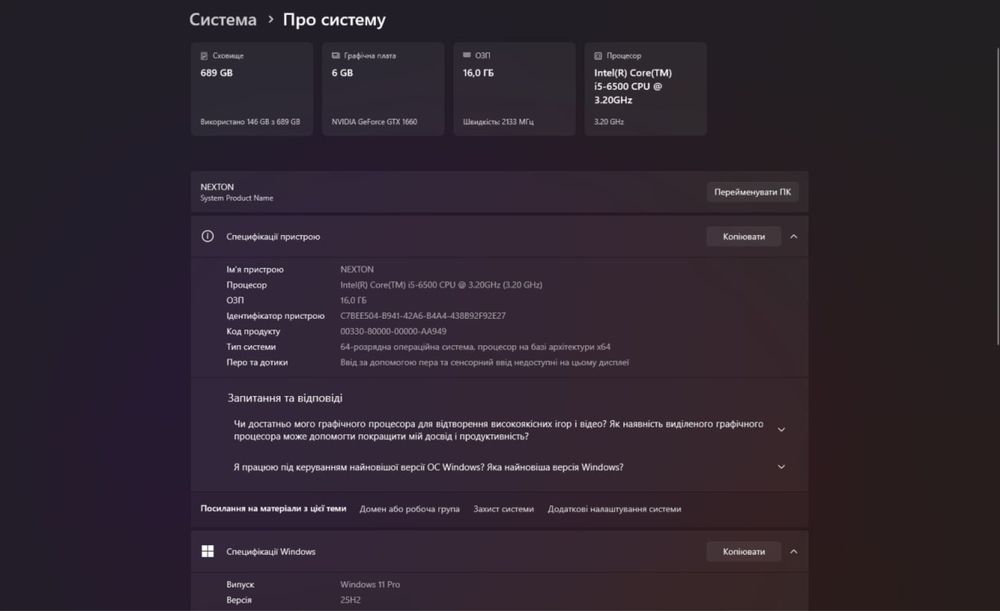Copy device specifications with Копіювати button
The image size is (1000, 611).
(x=744, y=237)
